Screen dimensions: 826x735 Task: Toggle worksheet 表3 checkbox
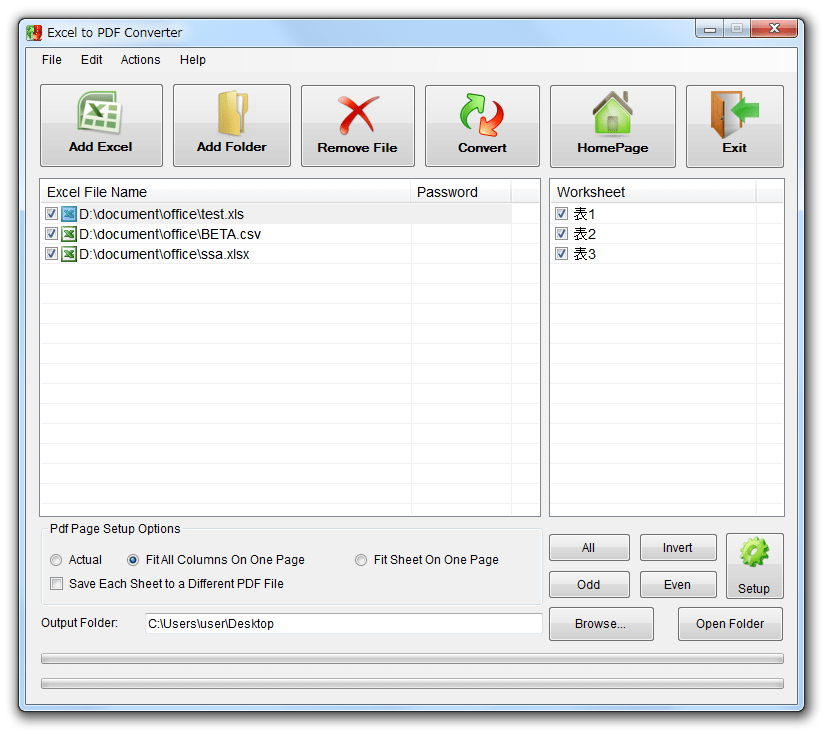pyautogui.click(x=562, y=254)
